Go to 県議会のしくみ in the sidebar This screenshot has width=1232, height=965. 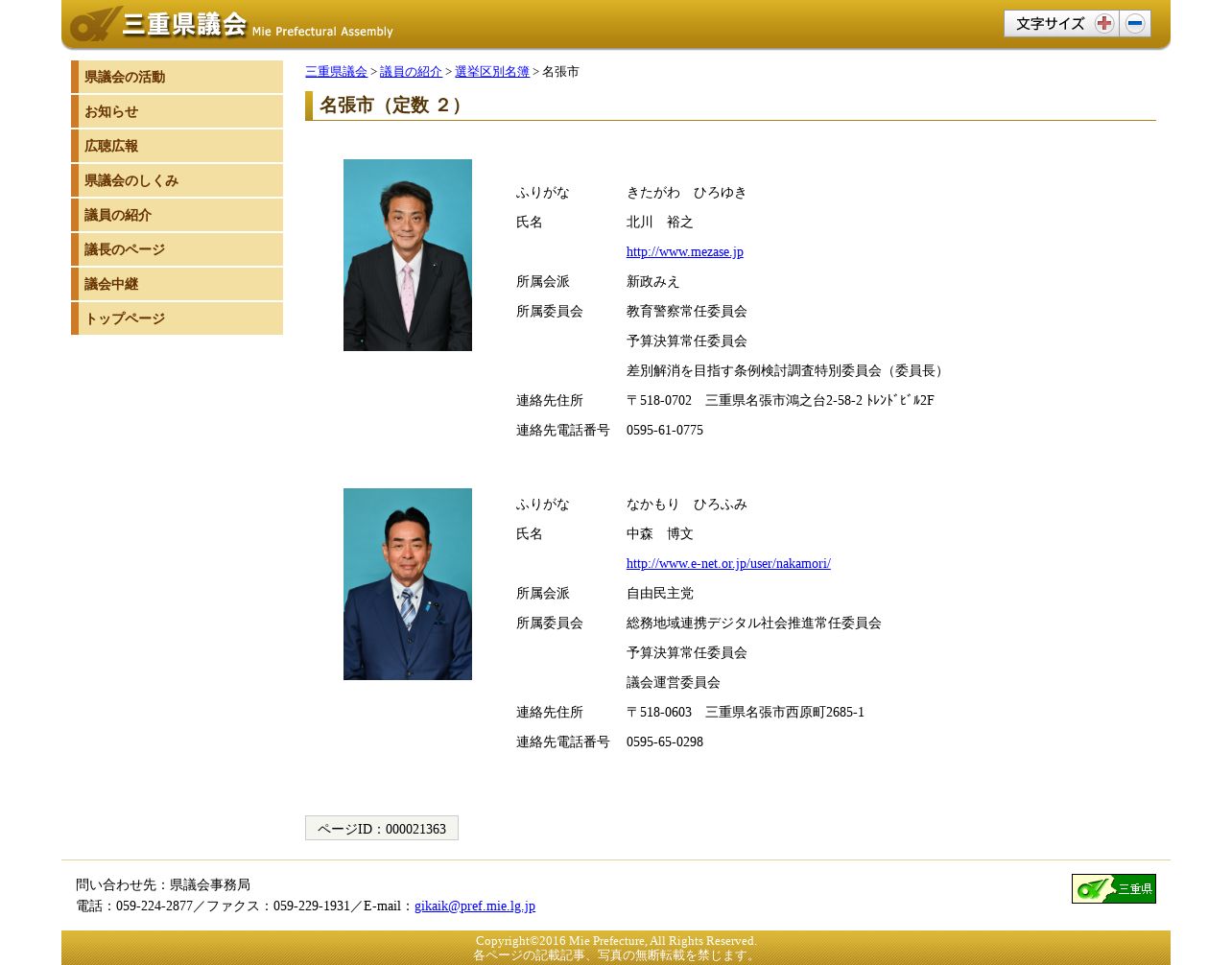[178, 180]
